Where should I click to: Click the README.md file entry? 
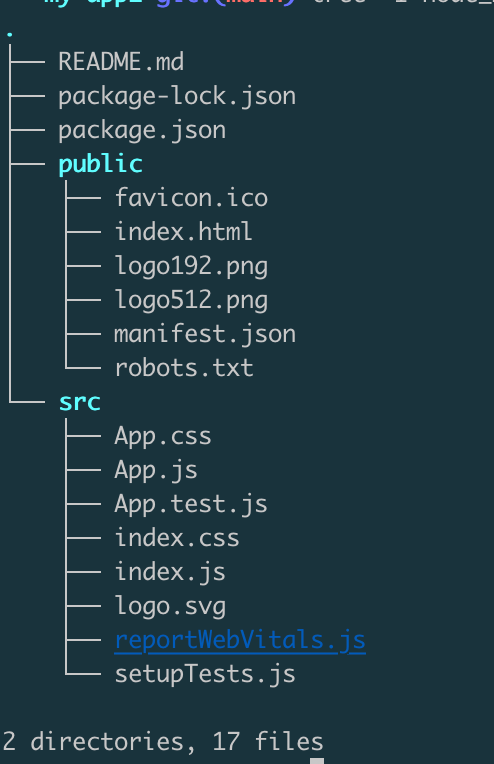(x=121, y=62)
